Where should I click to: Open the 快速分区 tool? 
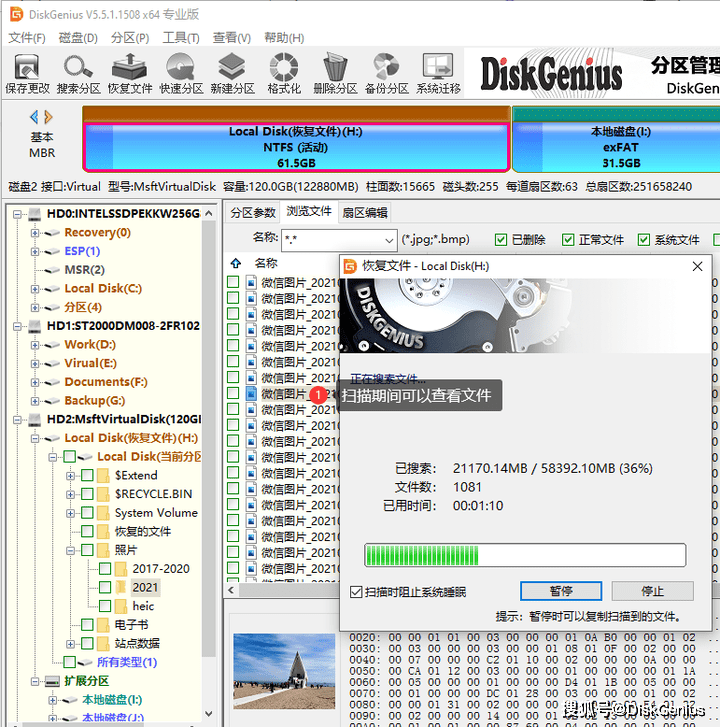tap(181, 74)
